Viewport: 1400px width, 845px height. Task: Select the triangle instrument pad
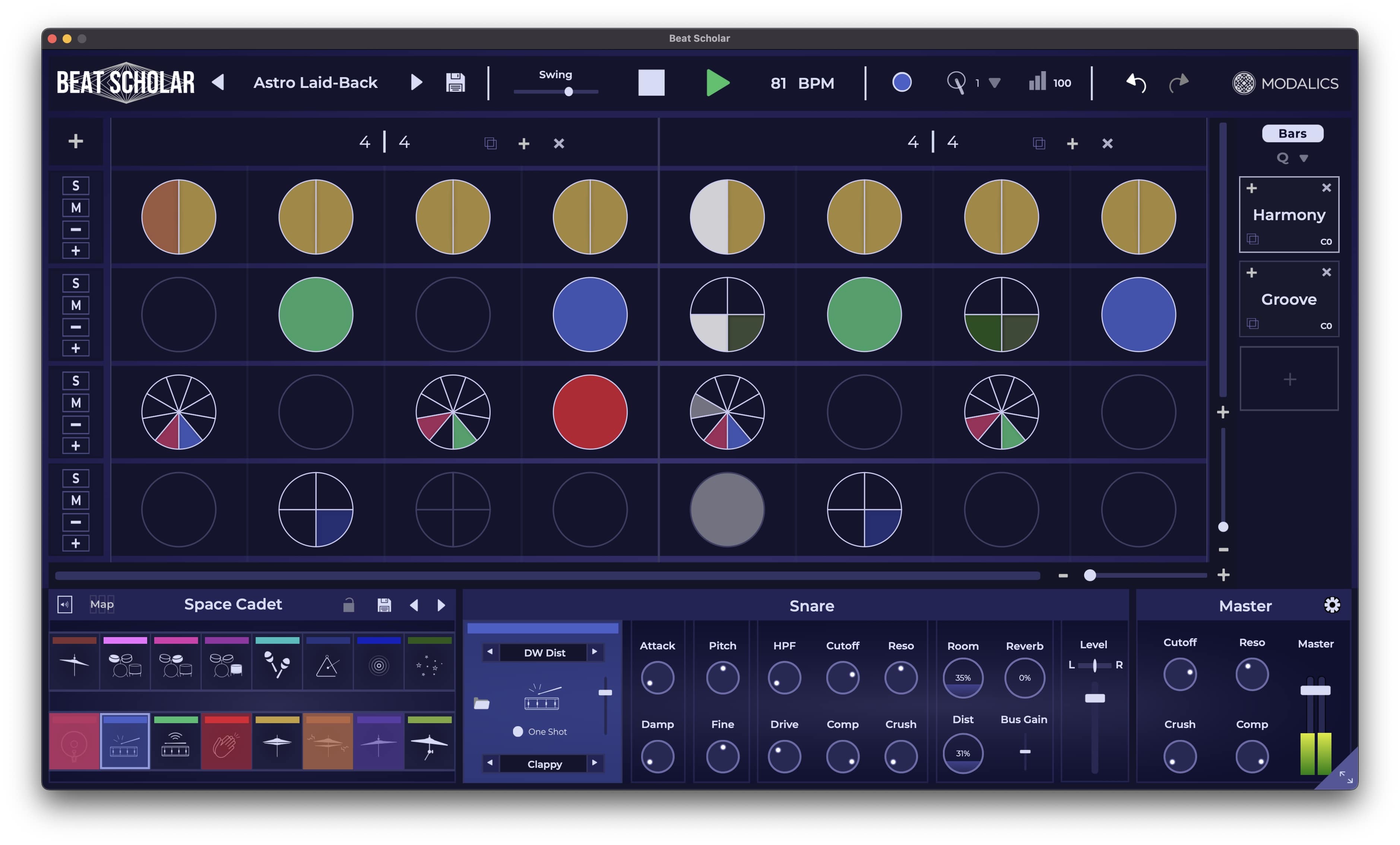328,664
